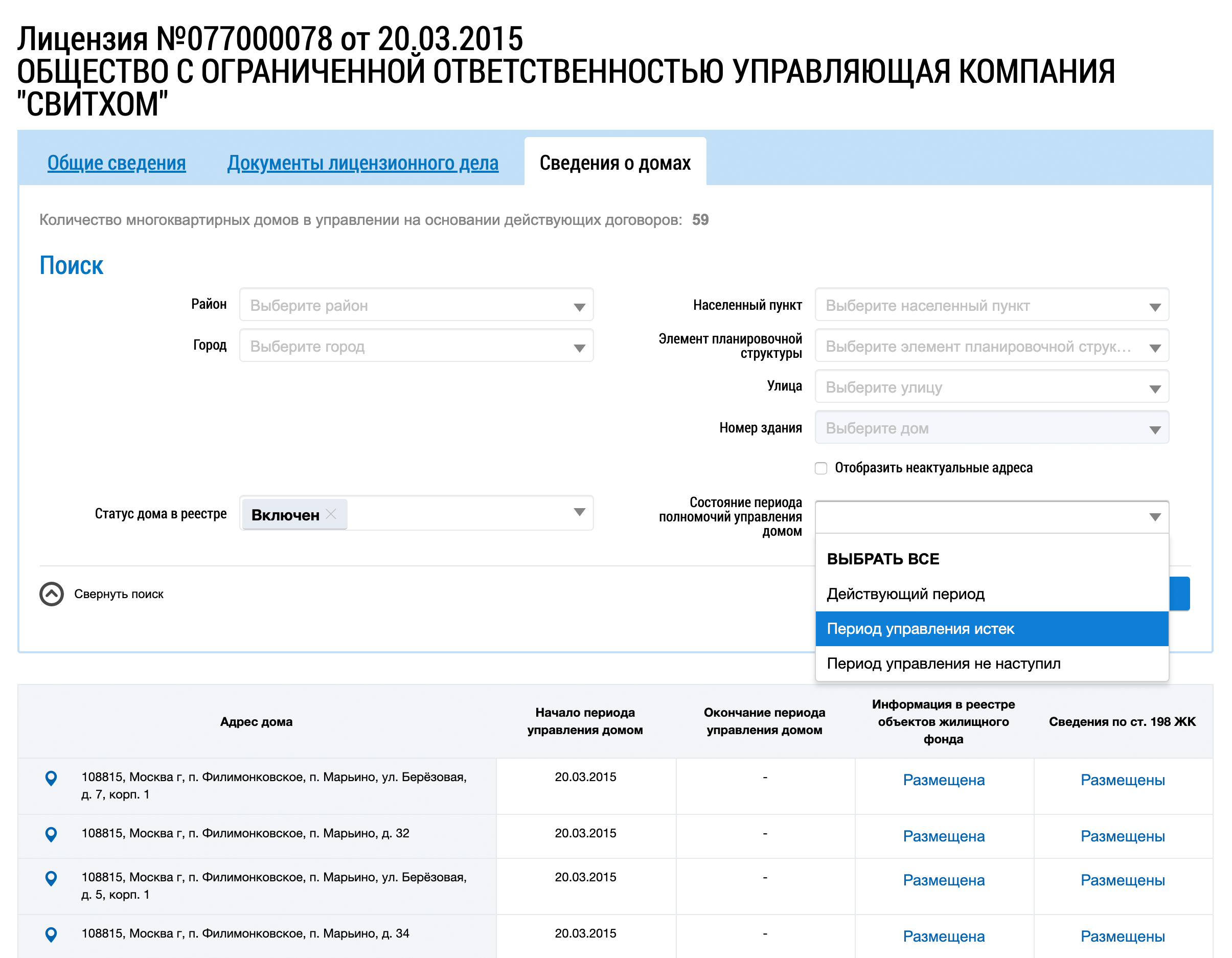
Task: Click Начало периода управления домом header
Action: (585, 722)
